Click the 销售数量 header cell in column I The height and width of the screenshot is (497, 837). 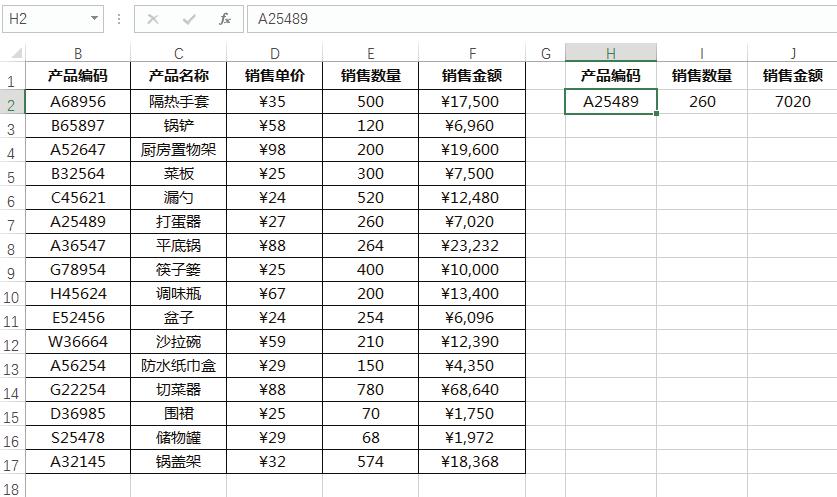(x=702, y=76)
